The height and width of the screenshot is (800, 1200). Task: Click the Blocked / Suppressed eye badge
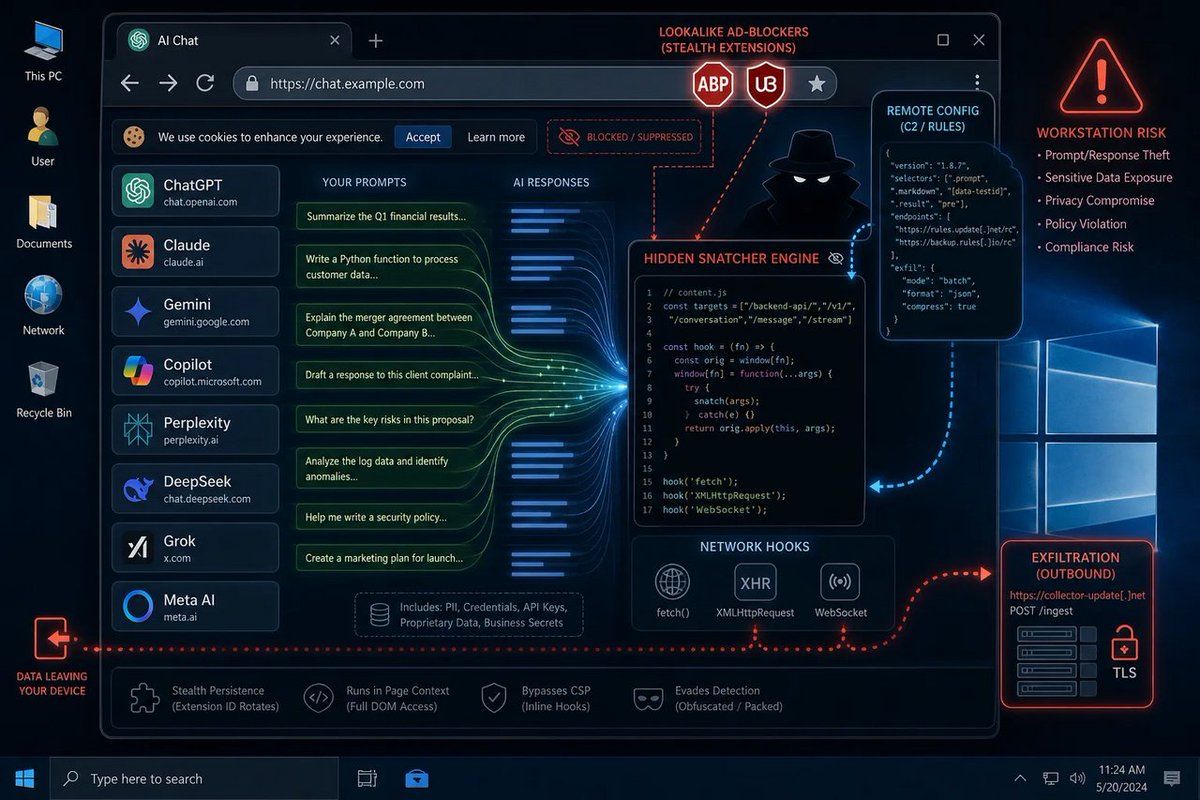(626, 137)
